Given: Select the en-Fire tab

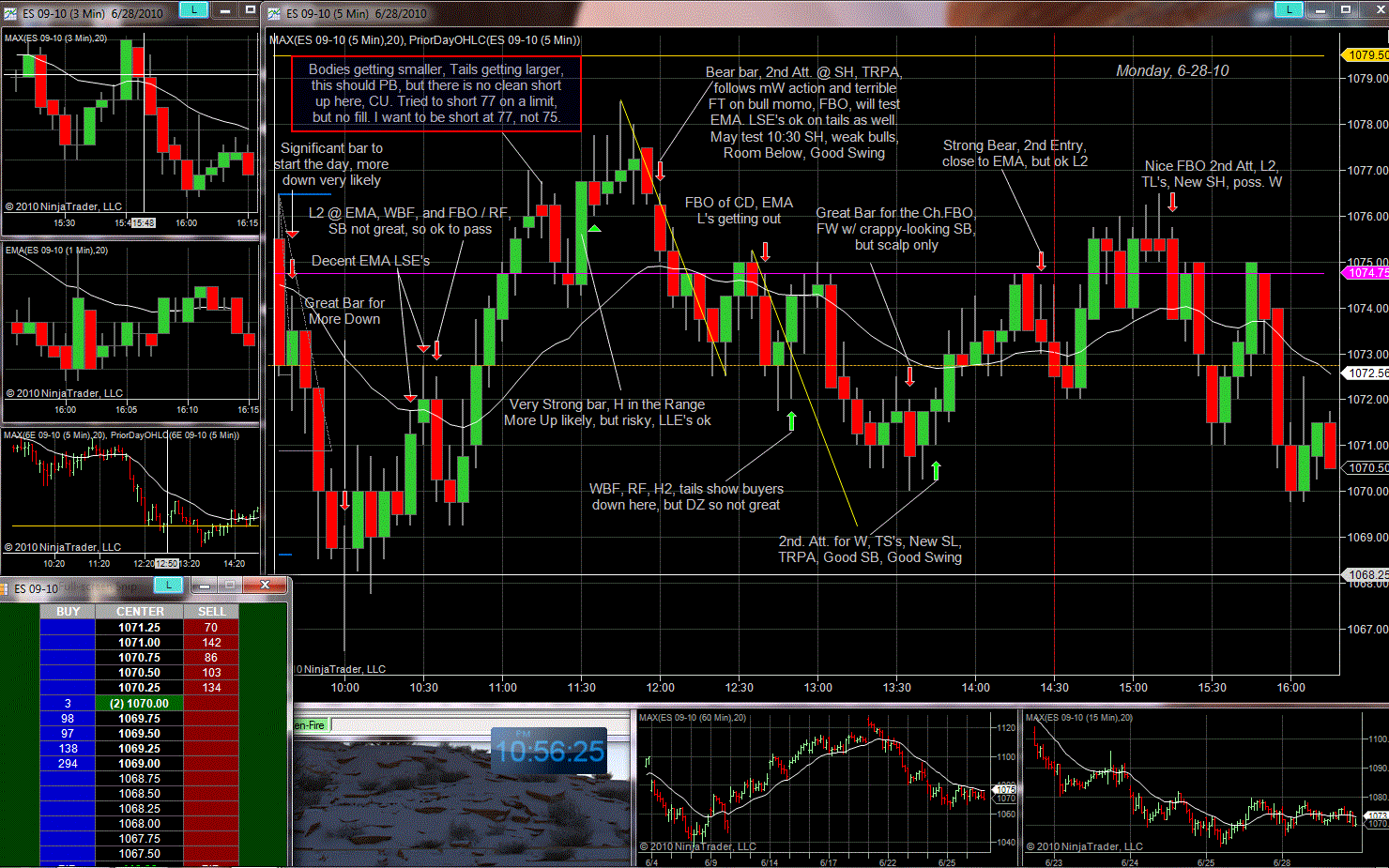Looking at the screenshot, I should coord(310,725).
